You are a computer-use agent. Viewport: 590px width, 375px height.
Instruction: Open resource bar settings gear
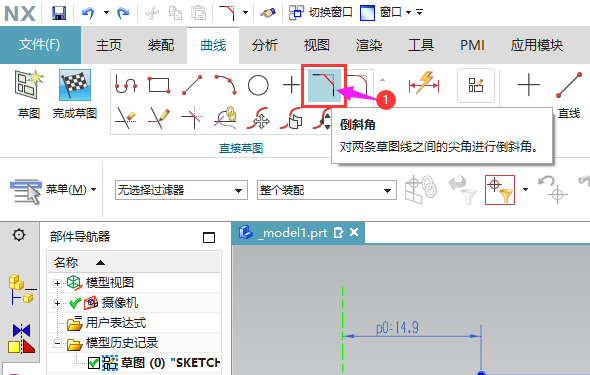click(x=19, y=235)
